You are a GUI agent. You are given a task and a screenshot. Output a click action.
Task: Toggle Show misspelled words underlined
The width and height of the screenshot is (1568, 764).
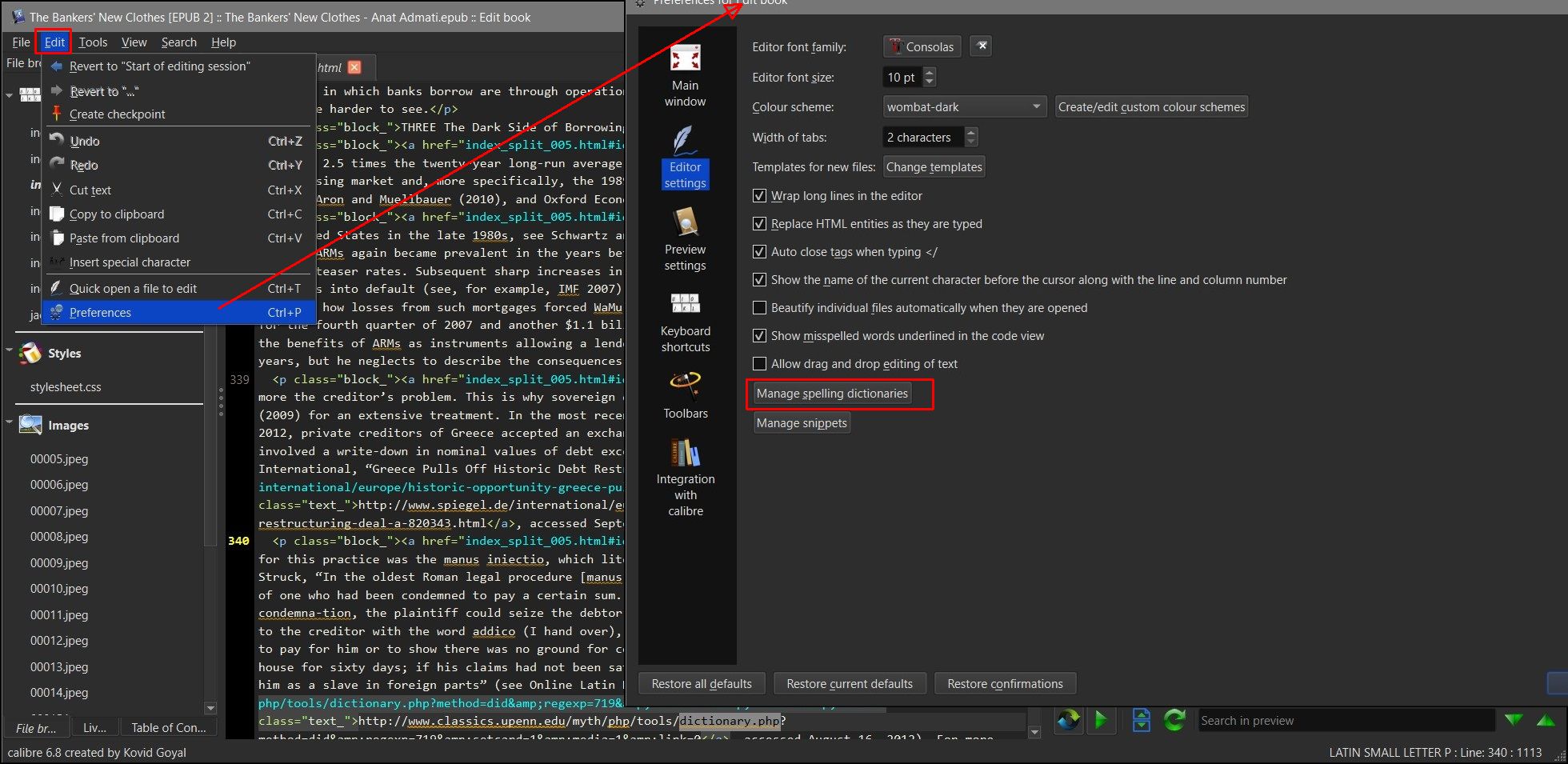(x=759, y=336)
